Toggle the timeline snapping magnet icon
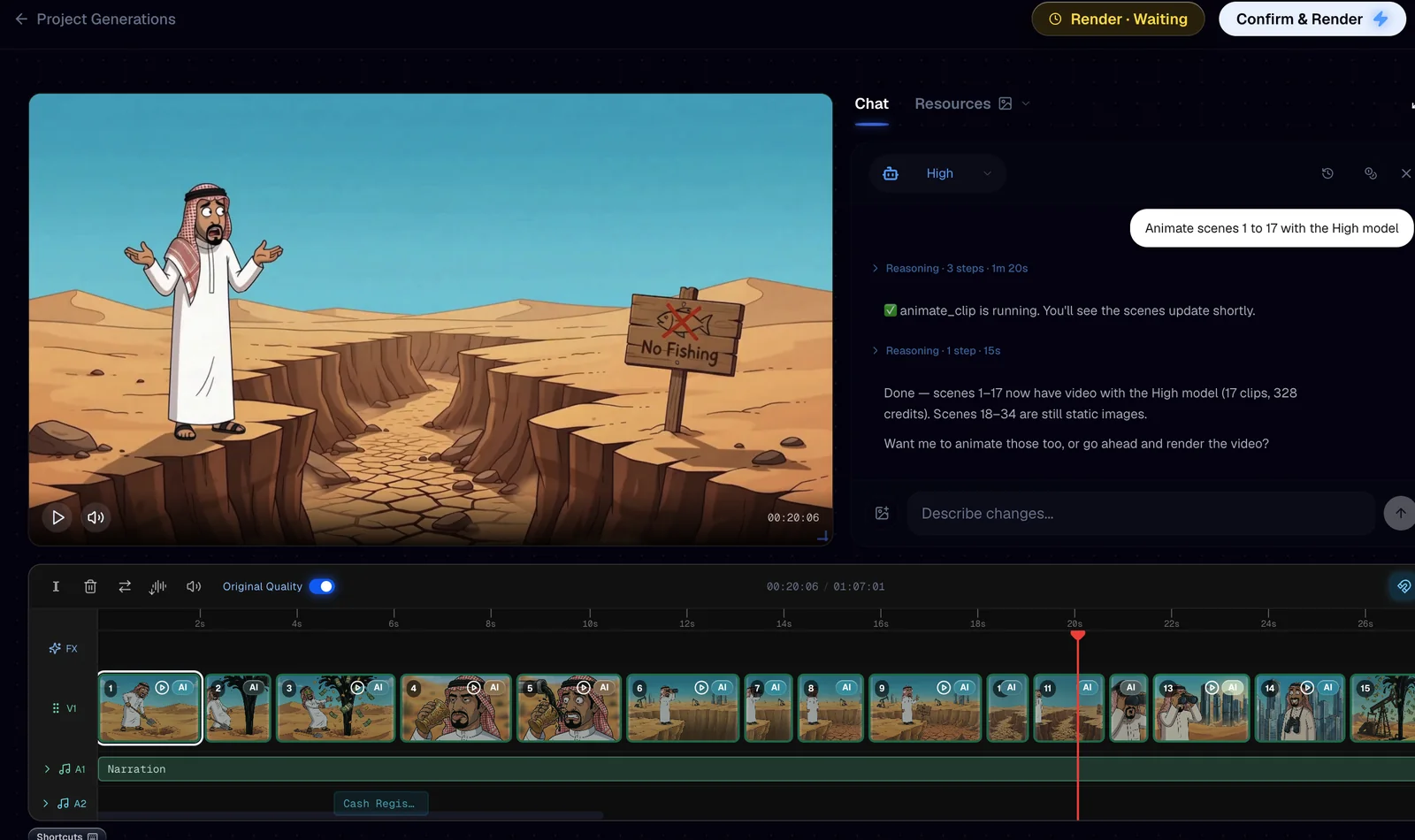This screenshot has width=1415, height=840. [1403, 586]
